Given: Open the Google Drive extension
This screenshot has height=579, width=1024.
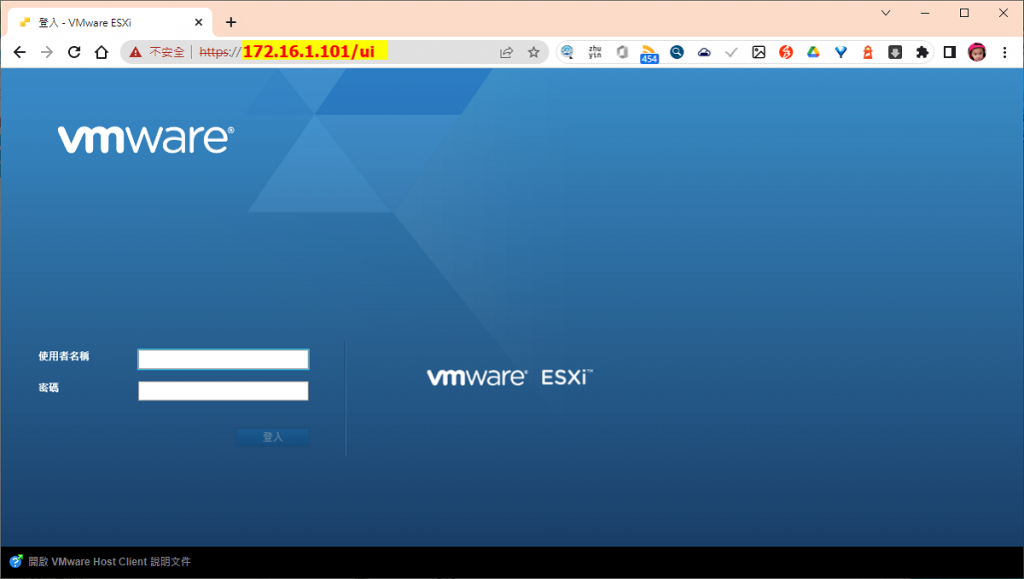Looking at the screenshot, I should pos(813,52).
